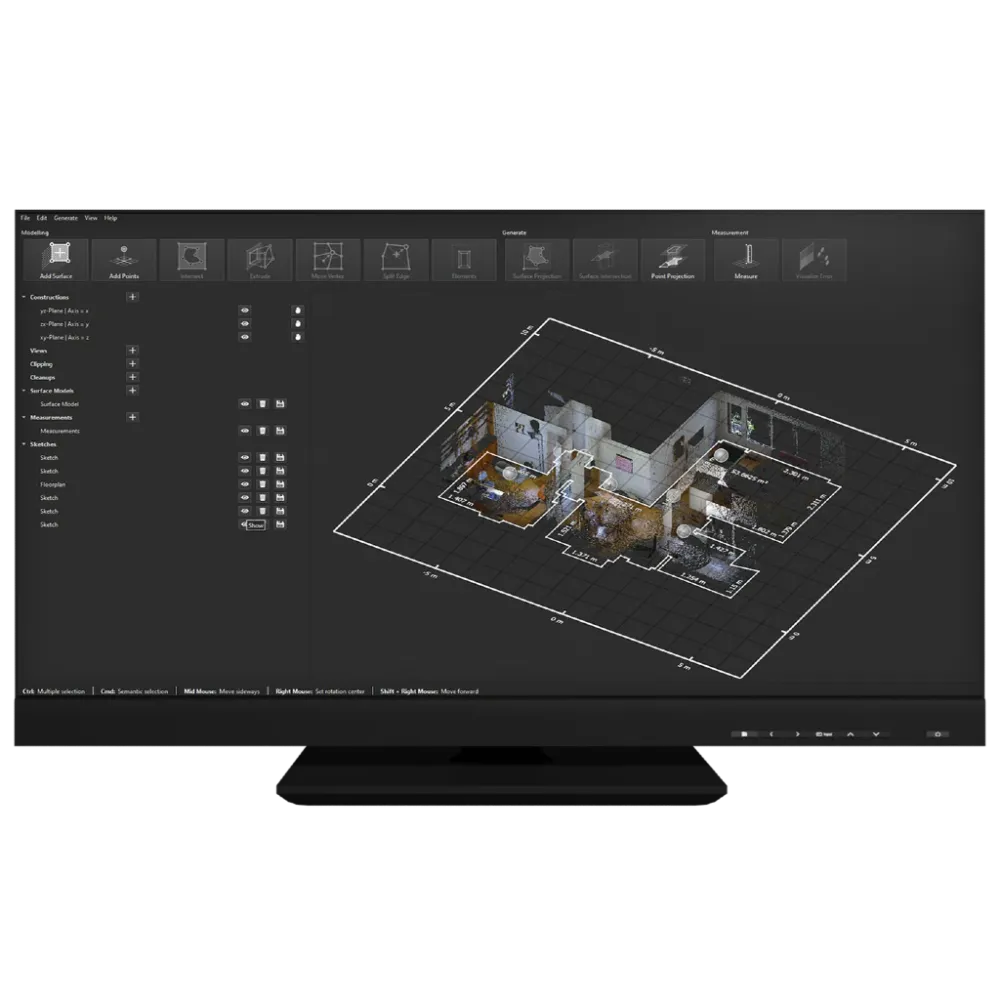The height and width of the screenshot is (1000, 1000).
Task: Open the File menu
Action: point(26,217)
